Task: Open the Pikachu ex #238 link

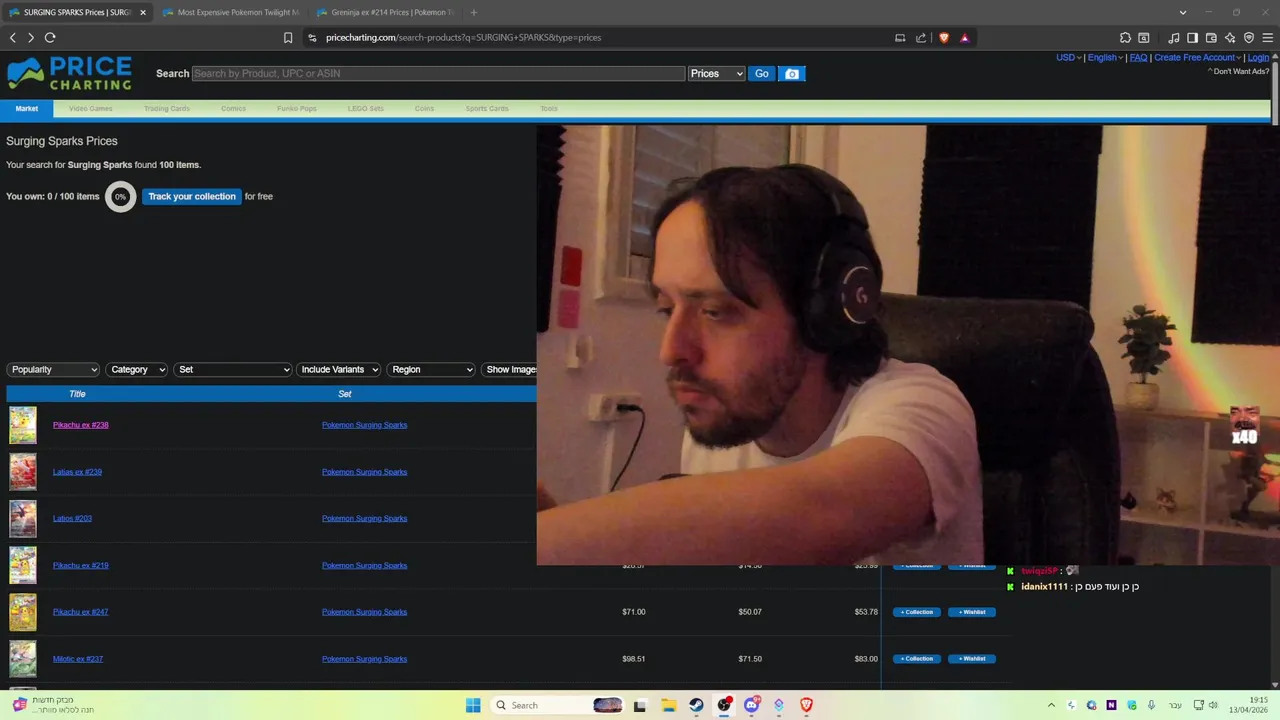Action: click(81, 425)
